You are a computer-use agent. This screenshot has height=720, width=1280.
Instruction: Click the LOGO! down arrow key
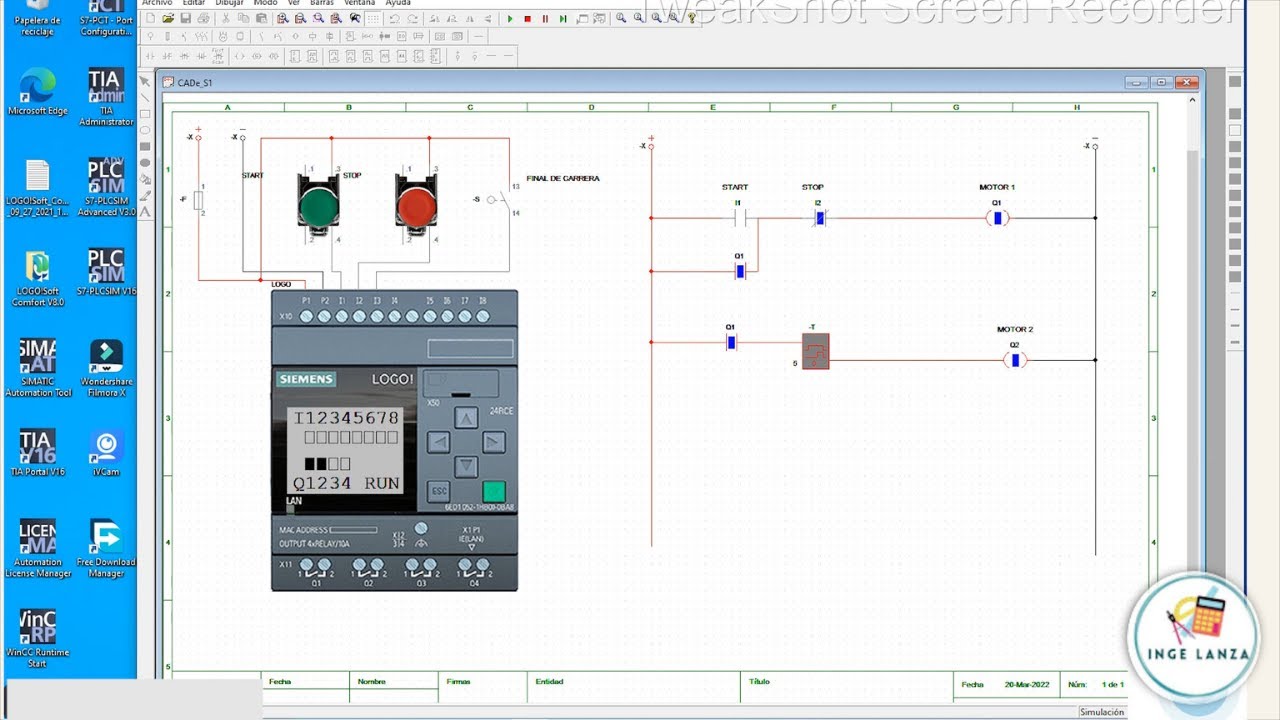[466, 466]
